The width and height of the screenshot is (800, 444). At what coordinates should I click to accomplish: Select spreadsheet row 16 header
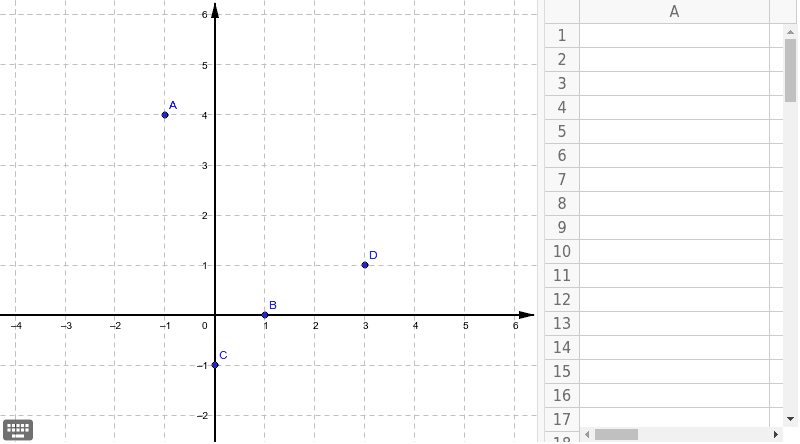(562, 396)
